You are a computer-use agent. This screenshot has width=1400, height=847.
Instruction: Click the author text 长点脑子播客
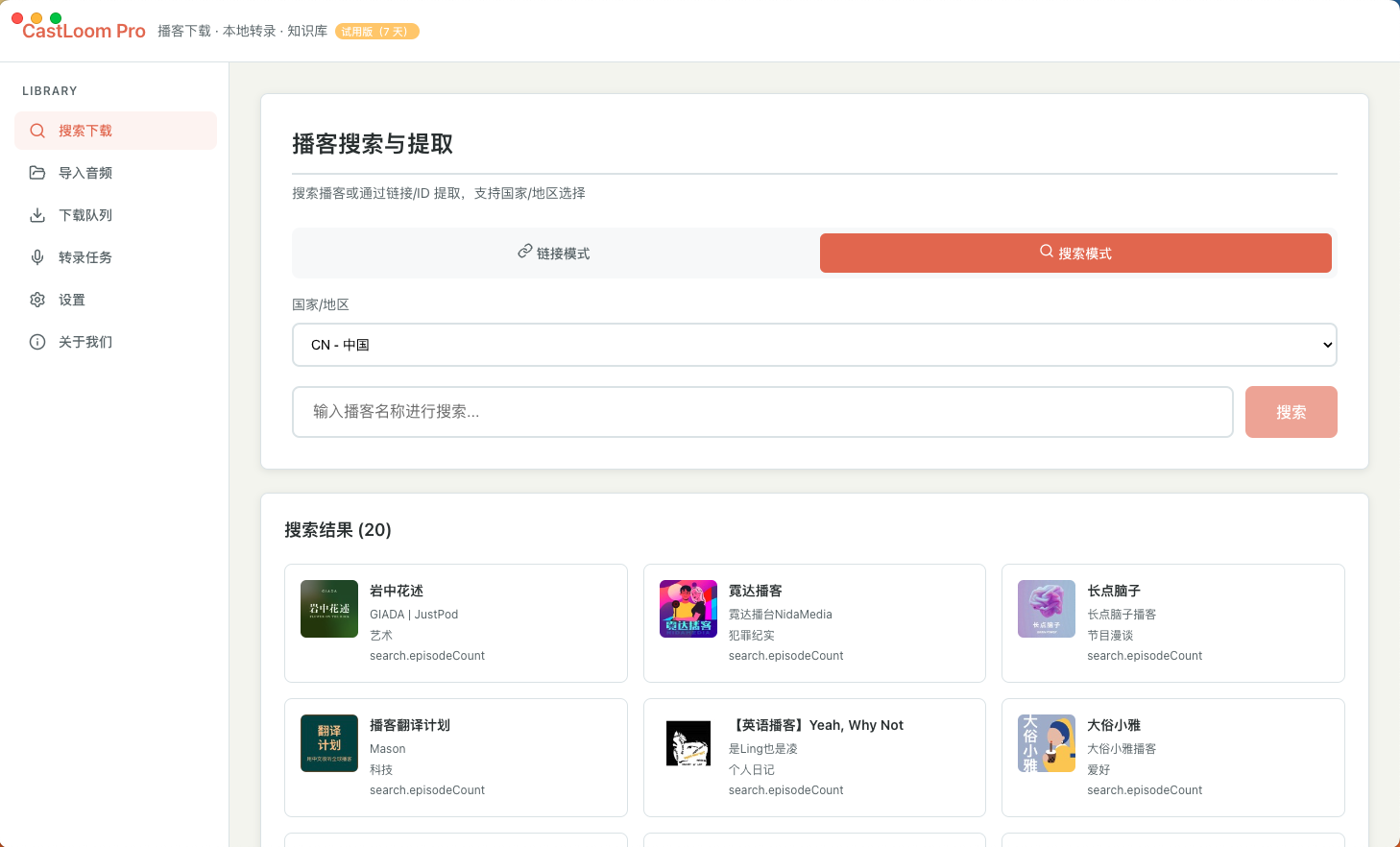click(1122, 615)
